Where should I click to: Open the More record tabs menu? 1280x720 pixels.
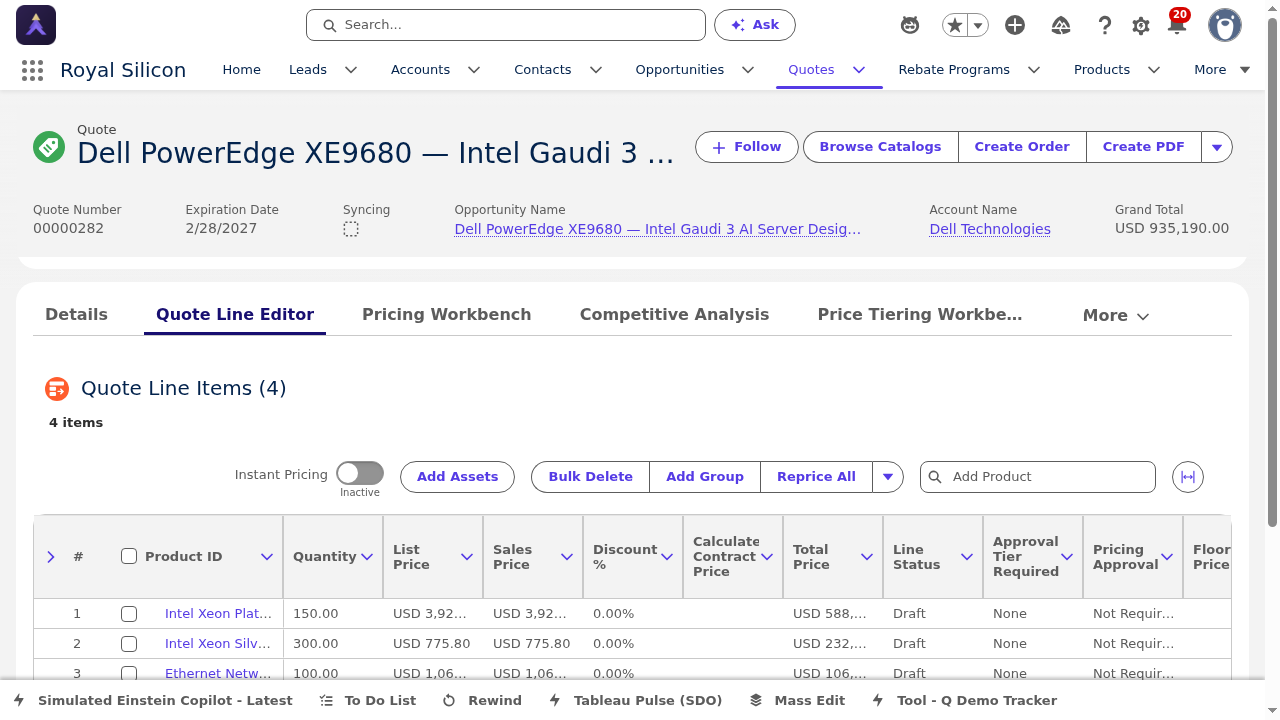tap(1116, 316)
